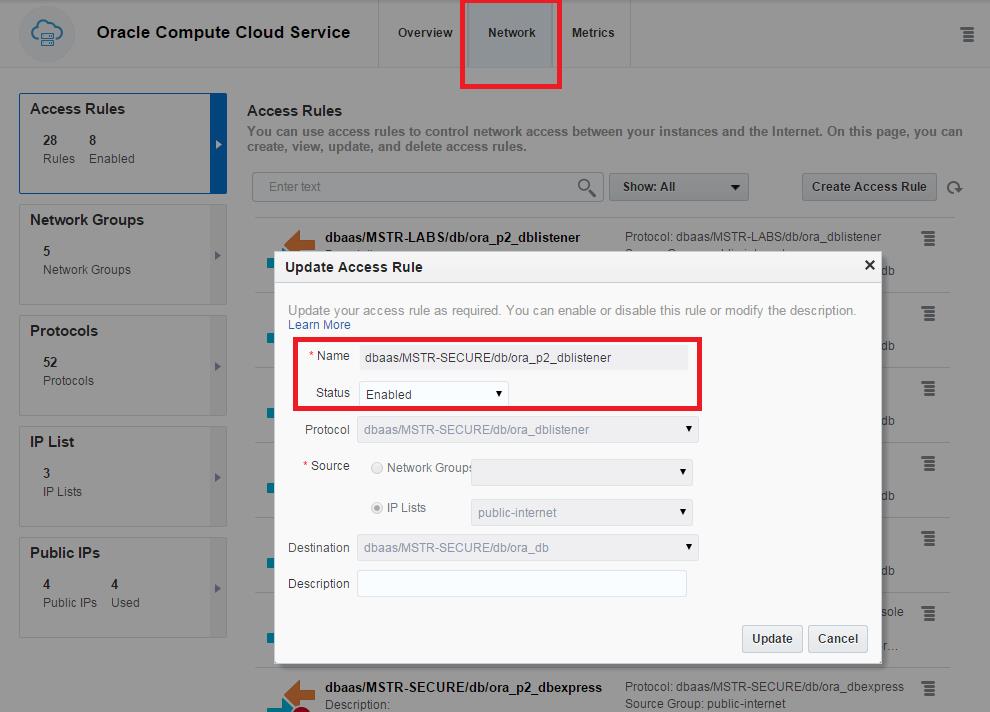The width and height of the screenshot is (990, 712).
Task: Open the Learn More link
Action: click(319, 324)
